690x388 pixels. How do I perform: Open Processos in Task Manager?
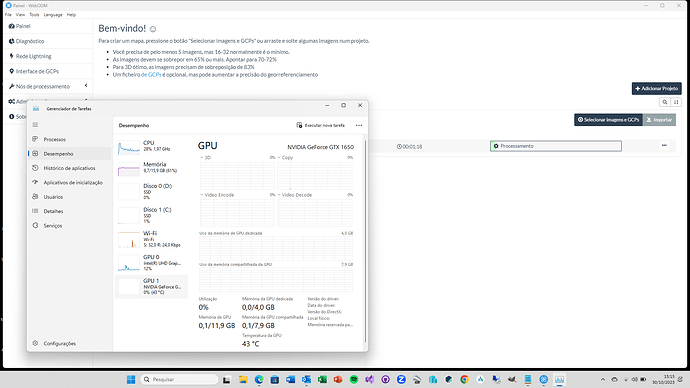pyautogui.click(x=69, y=139)
